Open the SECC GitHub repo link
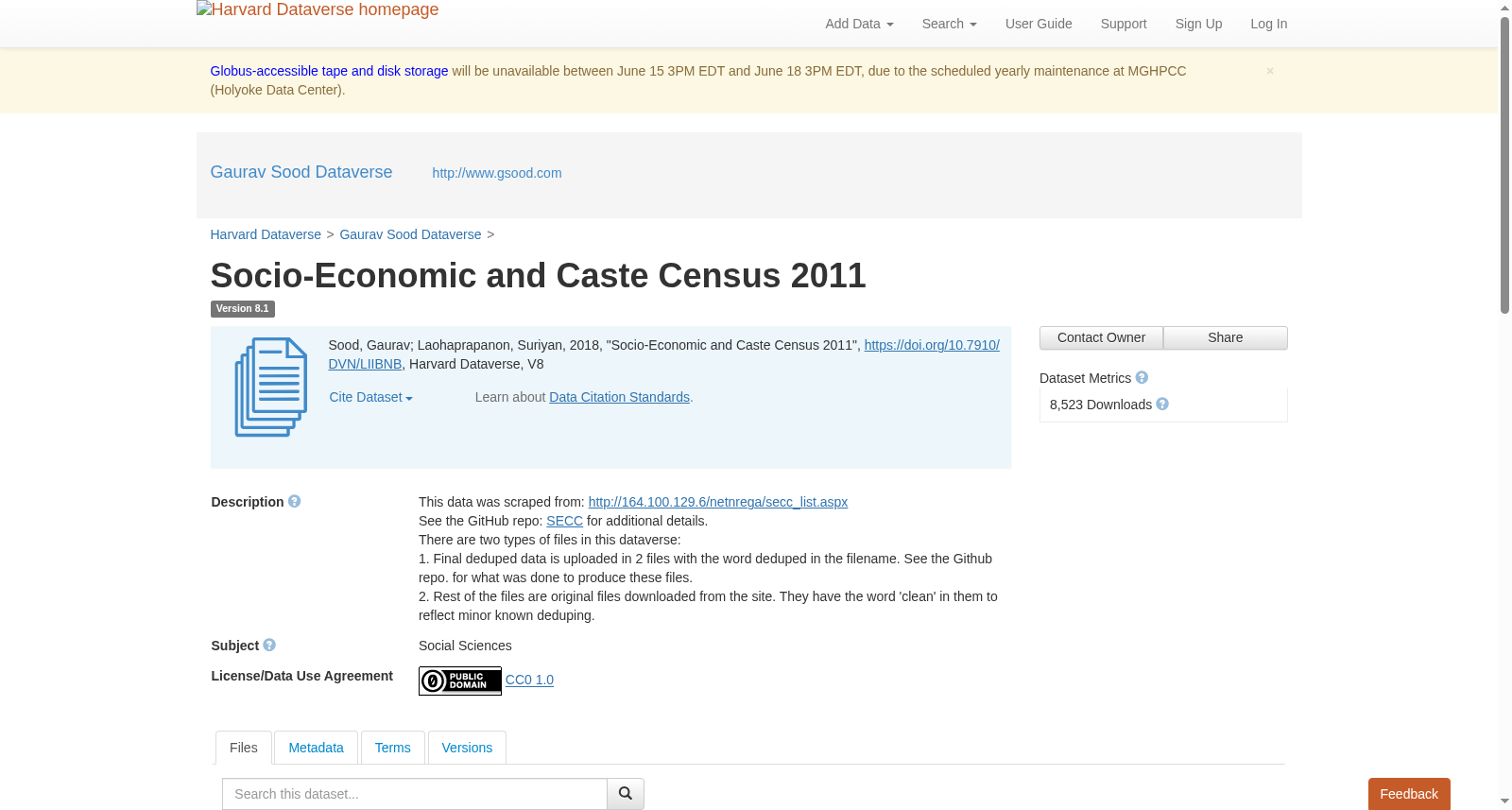 [564, 521]
